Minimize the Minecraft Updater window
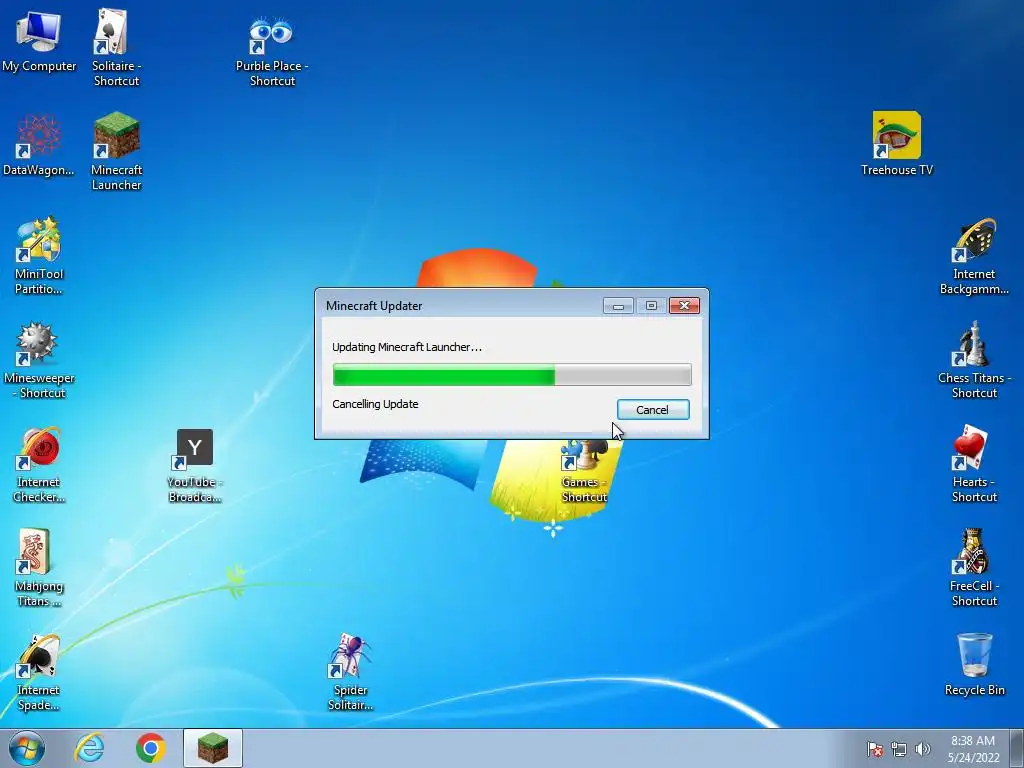 tap(618, 306)
